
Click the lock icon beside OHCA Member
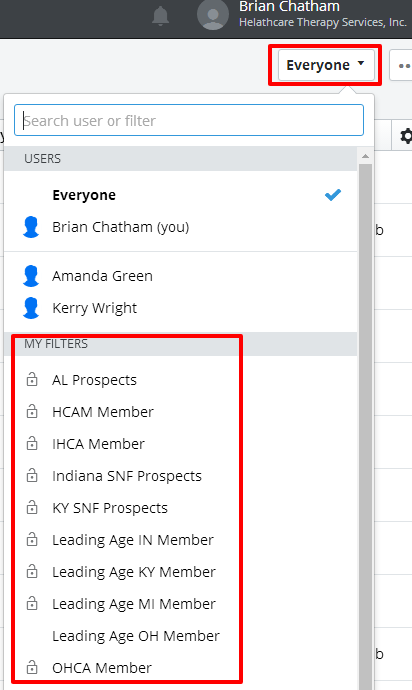pyautogui.click(x=32, y=668)
